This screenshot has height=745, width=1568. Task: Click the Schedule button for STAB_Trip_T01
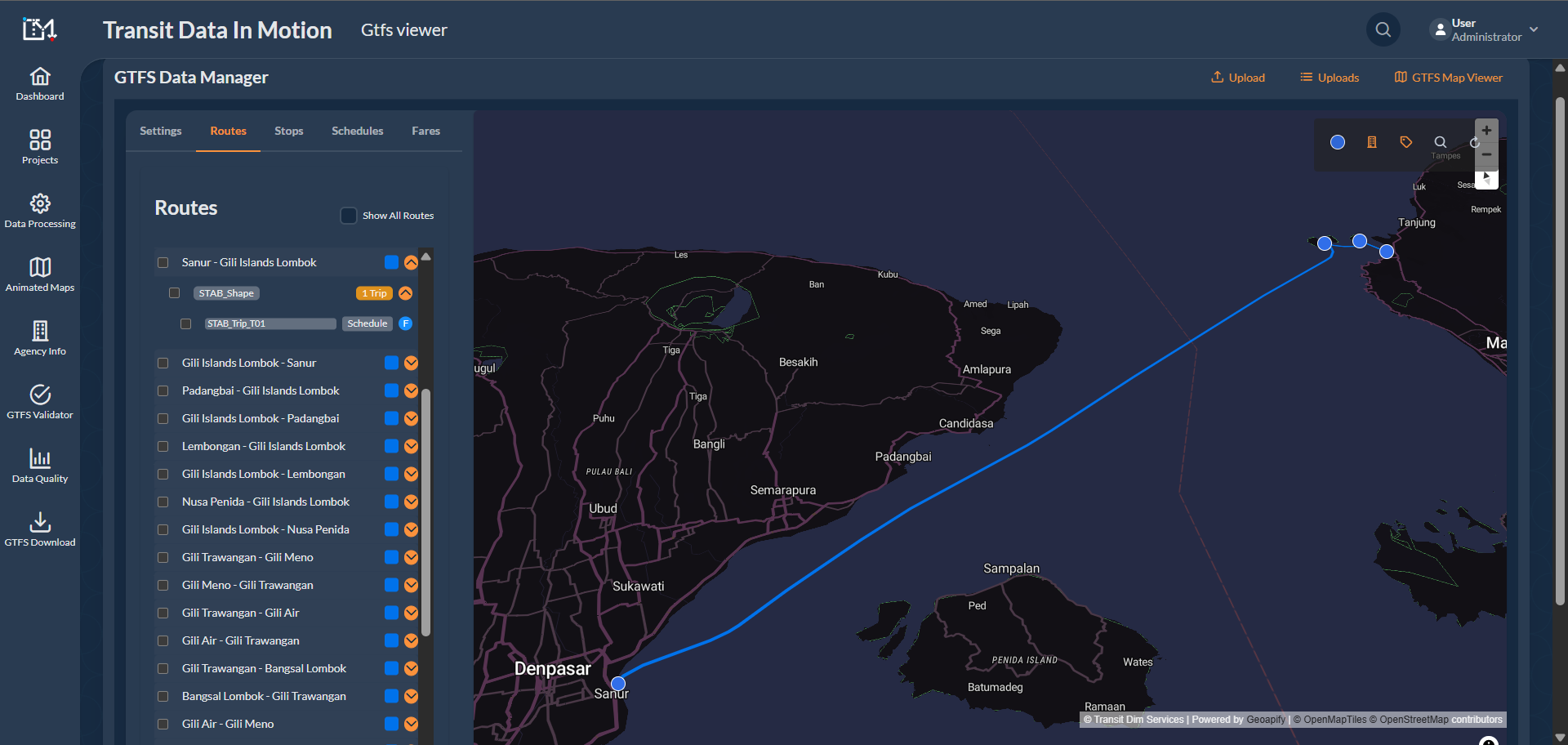(367, 323)
